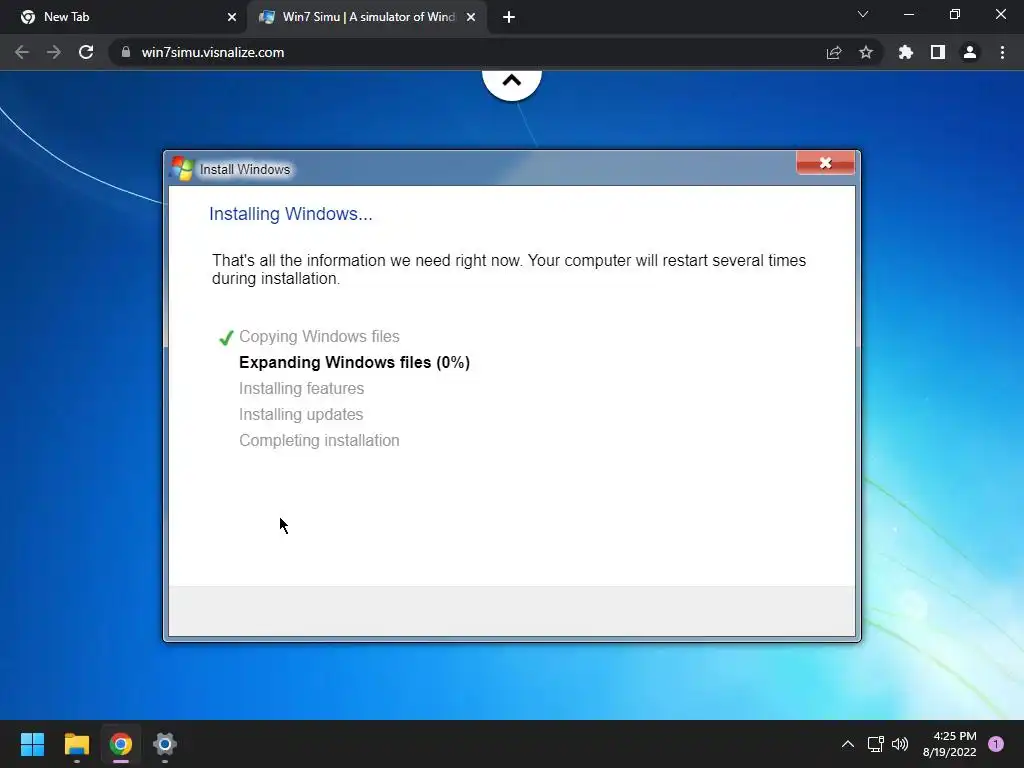The image size is (1024, 768).
Task: Select 'Installing features' step text
Action: coord(302,389)
